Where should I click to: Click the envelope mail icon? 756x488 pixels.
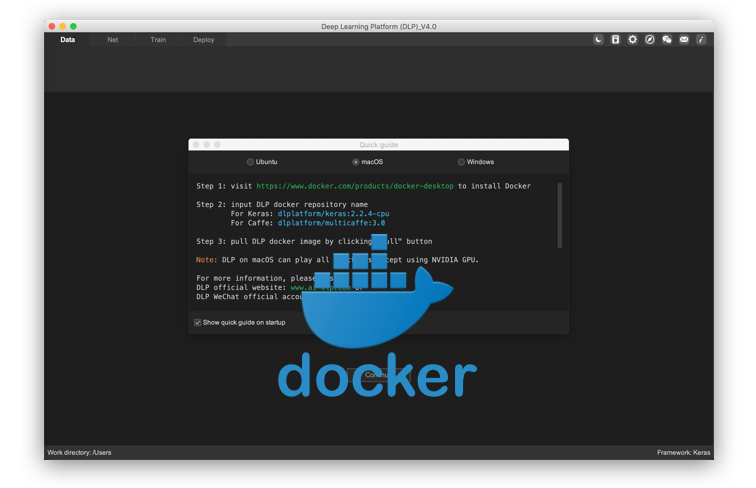click(684, 40)
